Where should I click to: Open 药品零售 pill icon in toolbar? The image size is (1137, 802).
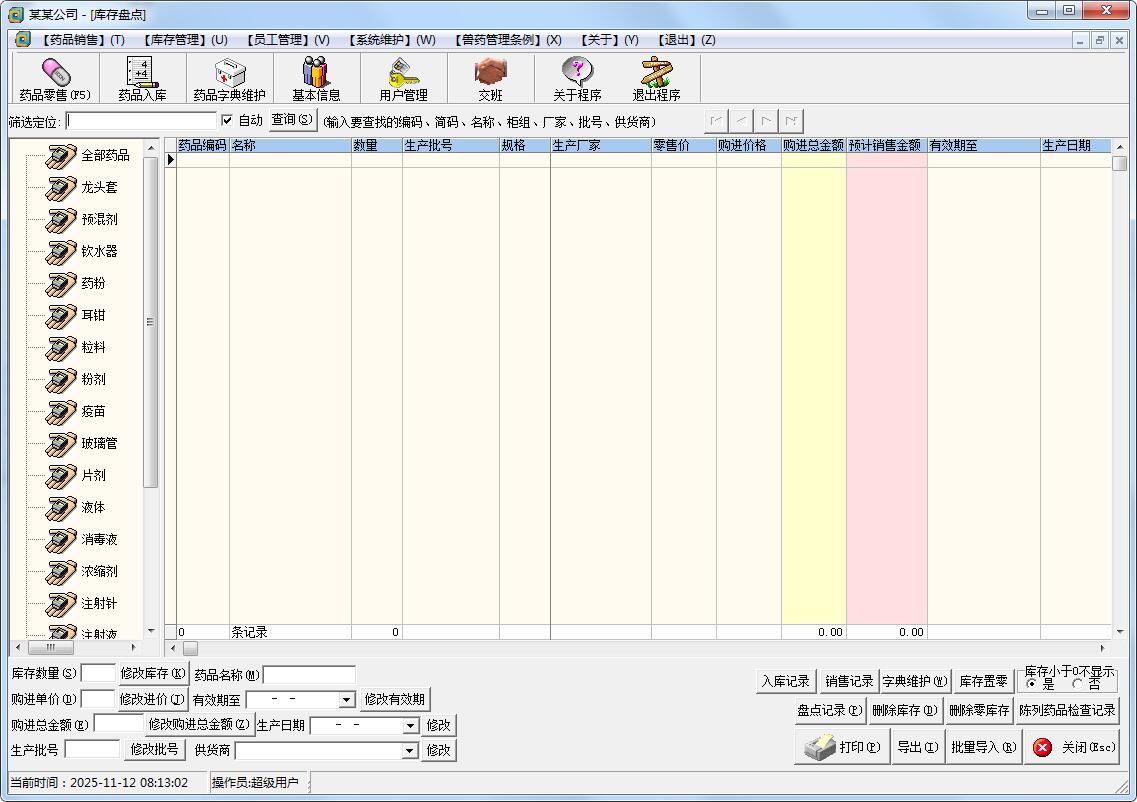coord(55,73)
